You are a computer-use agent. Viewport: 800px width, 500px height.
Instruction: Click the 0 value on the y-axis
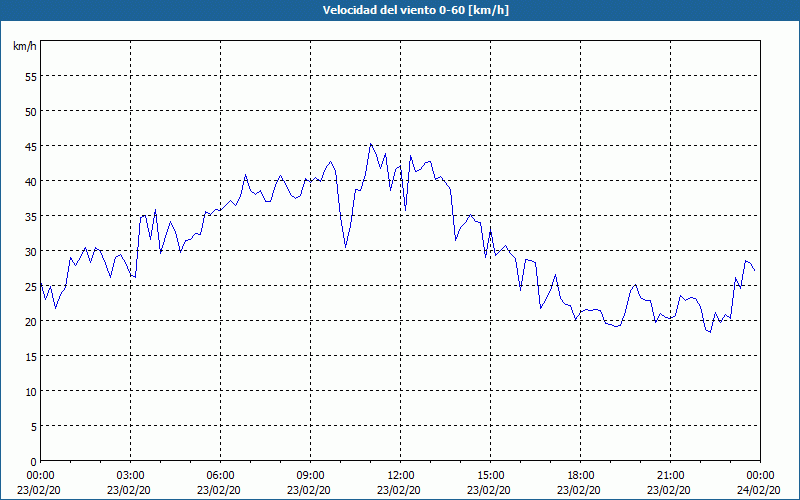(x=34, y=461)
